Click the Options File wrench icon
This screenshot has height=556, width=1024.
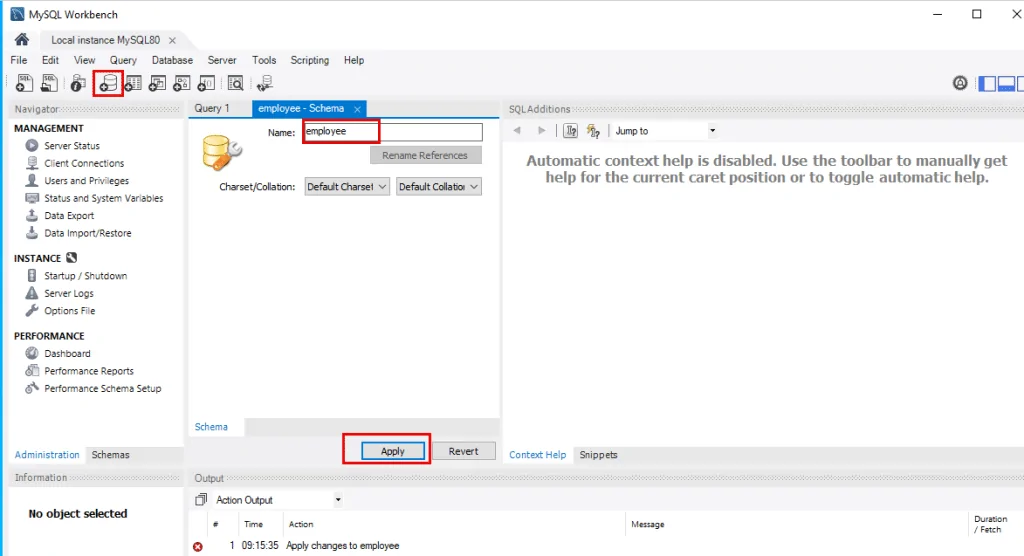coord(31,310)
